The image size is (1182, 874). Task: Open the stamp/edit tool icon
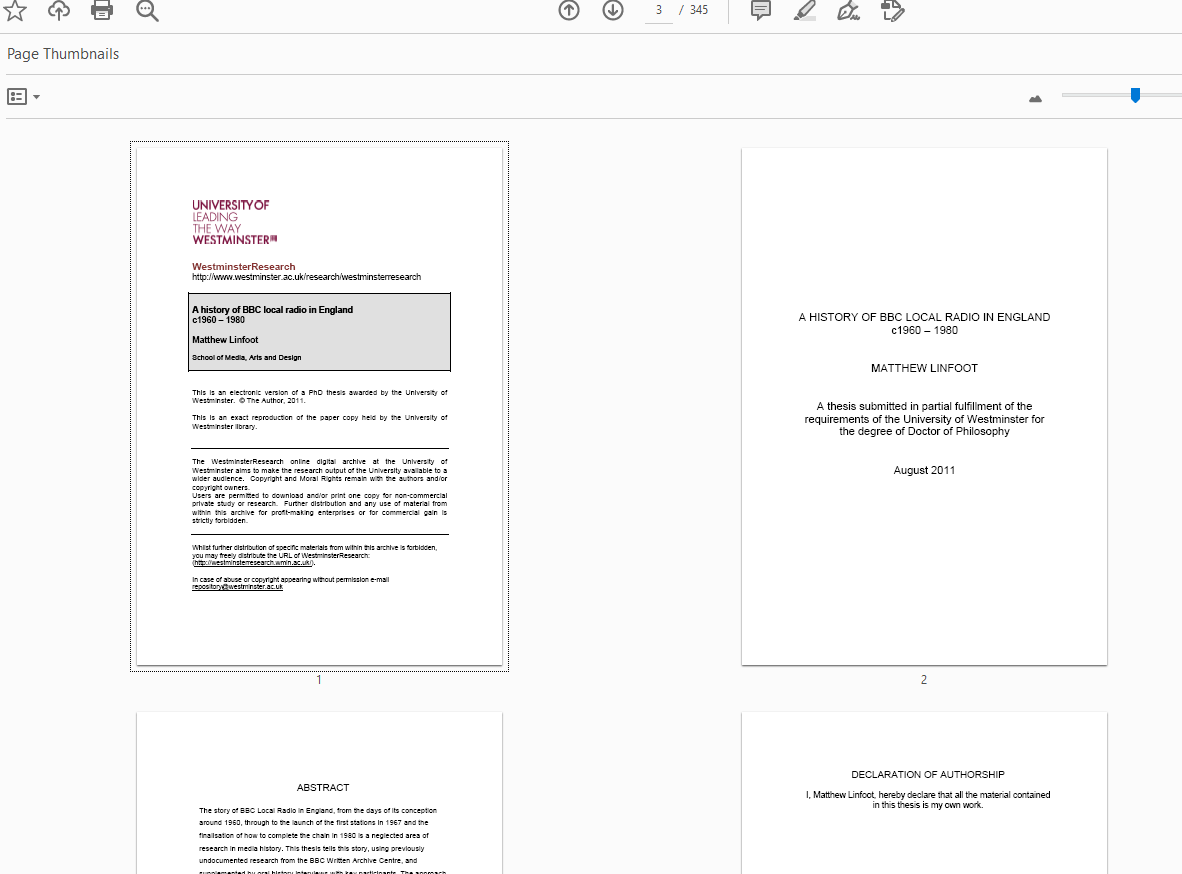coord(893,11)
